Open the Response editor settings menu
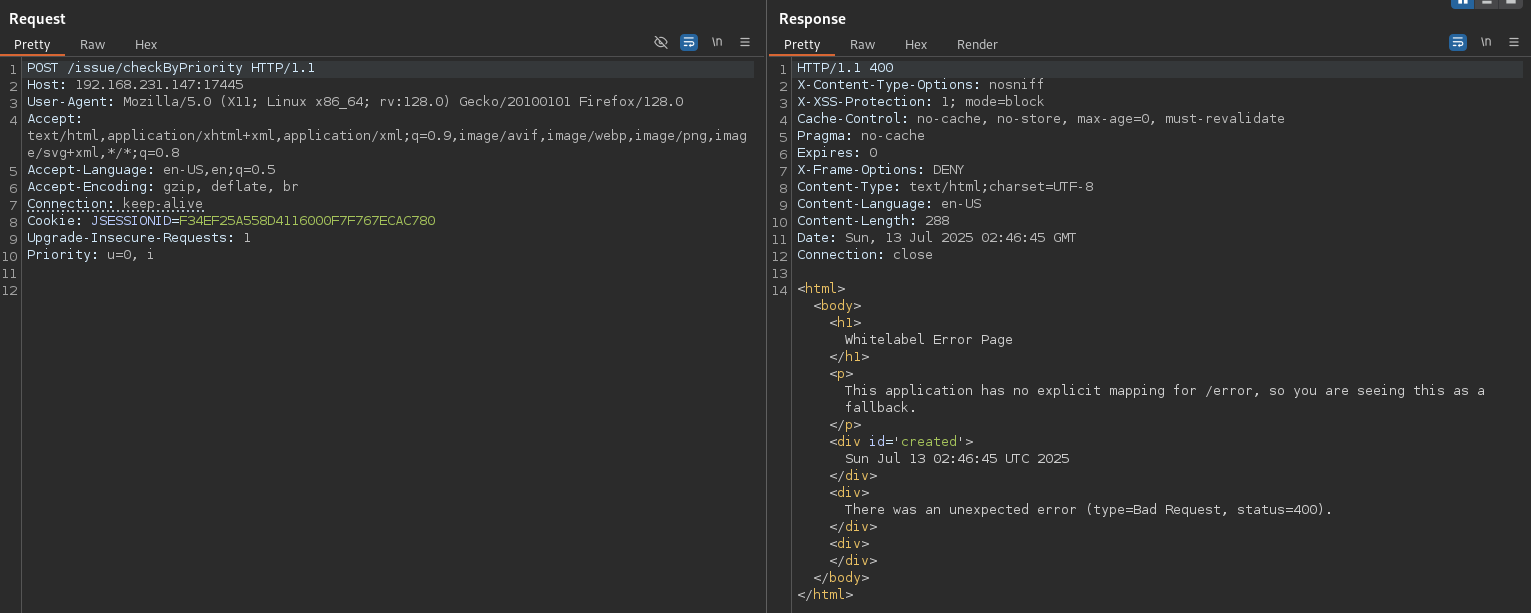 (1515, 42)
